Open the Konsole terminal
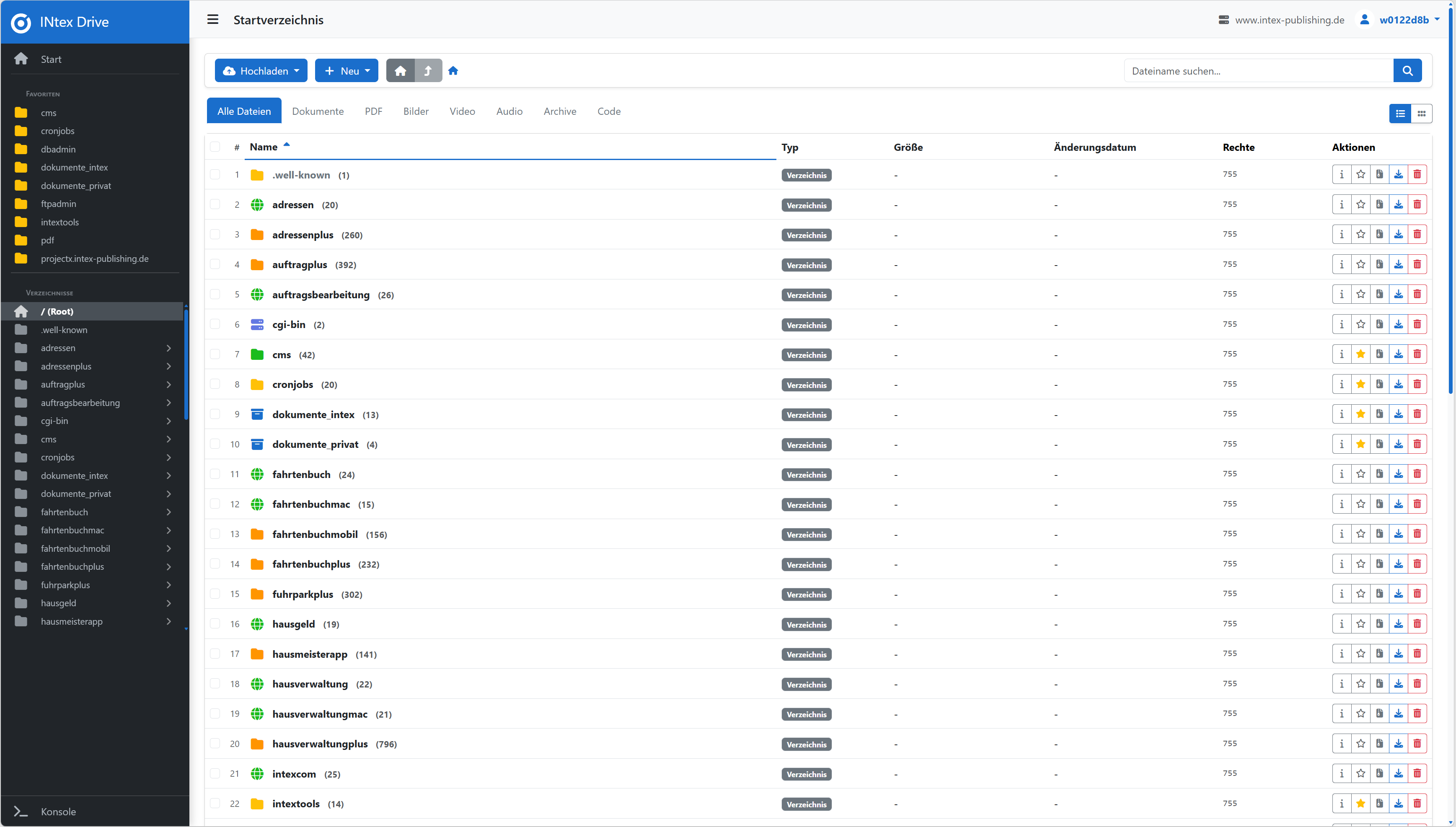Viewport: 1456px width, 827px height. click(58, 811)
